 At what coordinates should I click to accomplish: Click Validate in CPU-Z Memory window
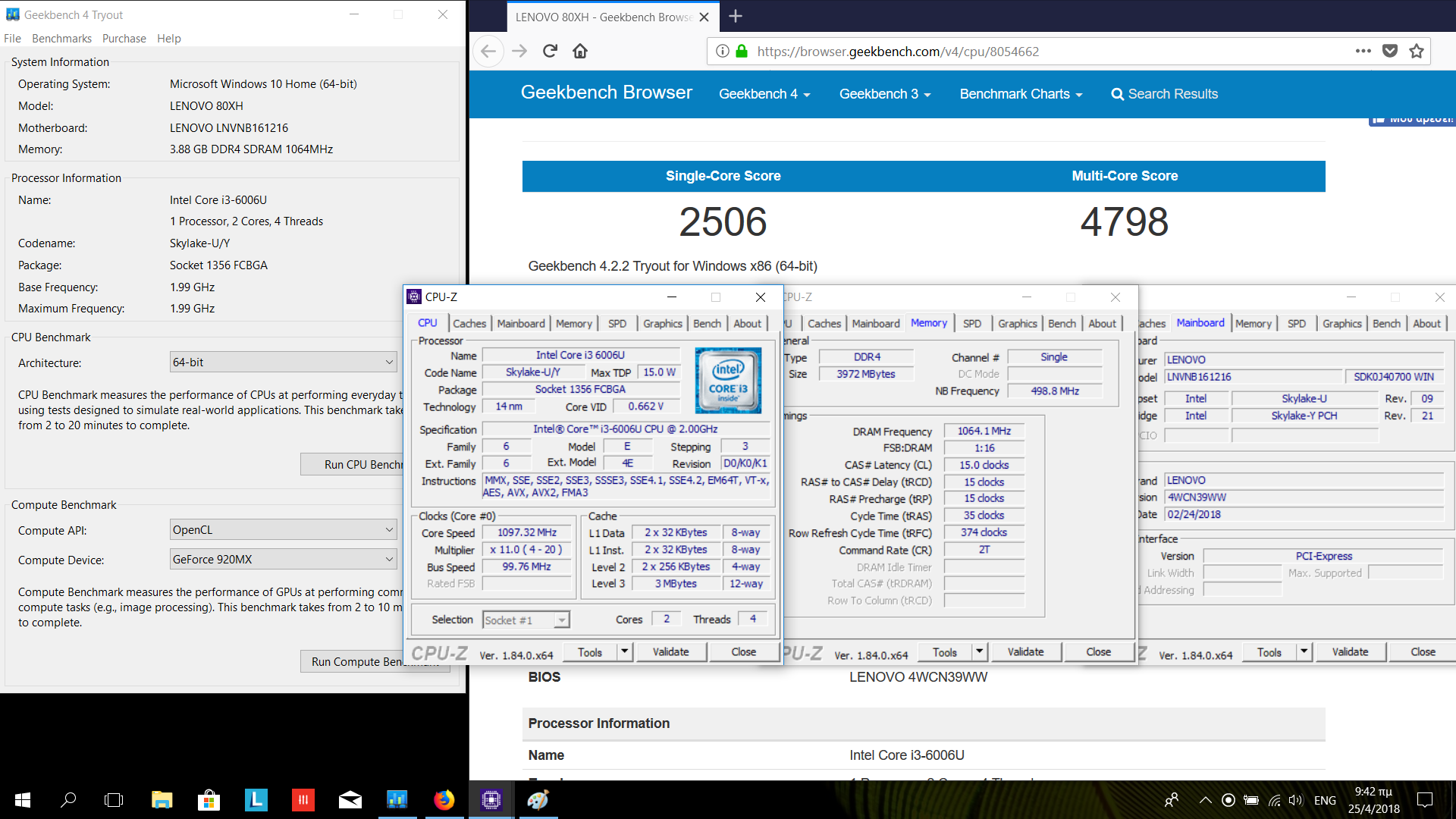1026,651
